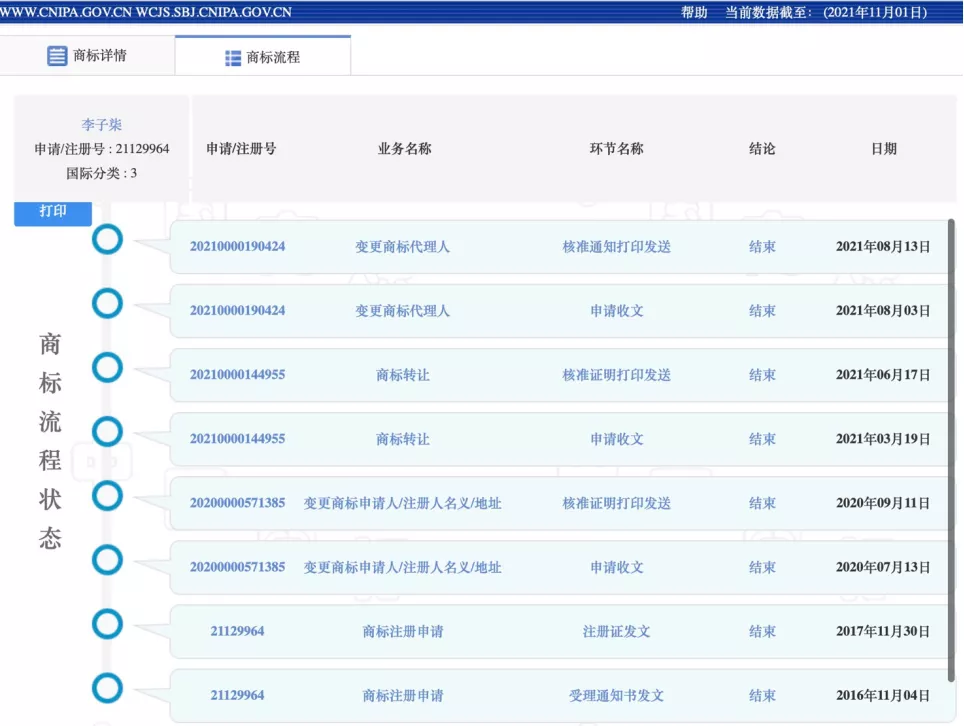Click timeline circle for 2021年08月03日 entry
This screenshot has width=964, height=726.
[107, 304]
